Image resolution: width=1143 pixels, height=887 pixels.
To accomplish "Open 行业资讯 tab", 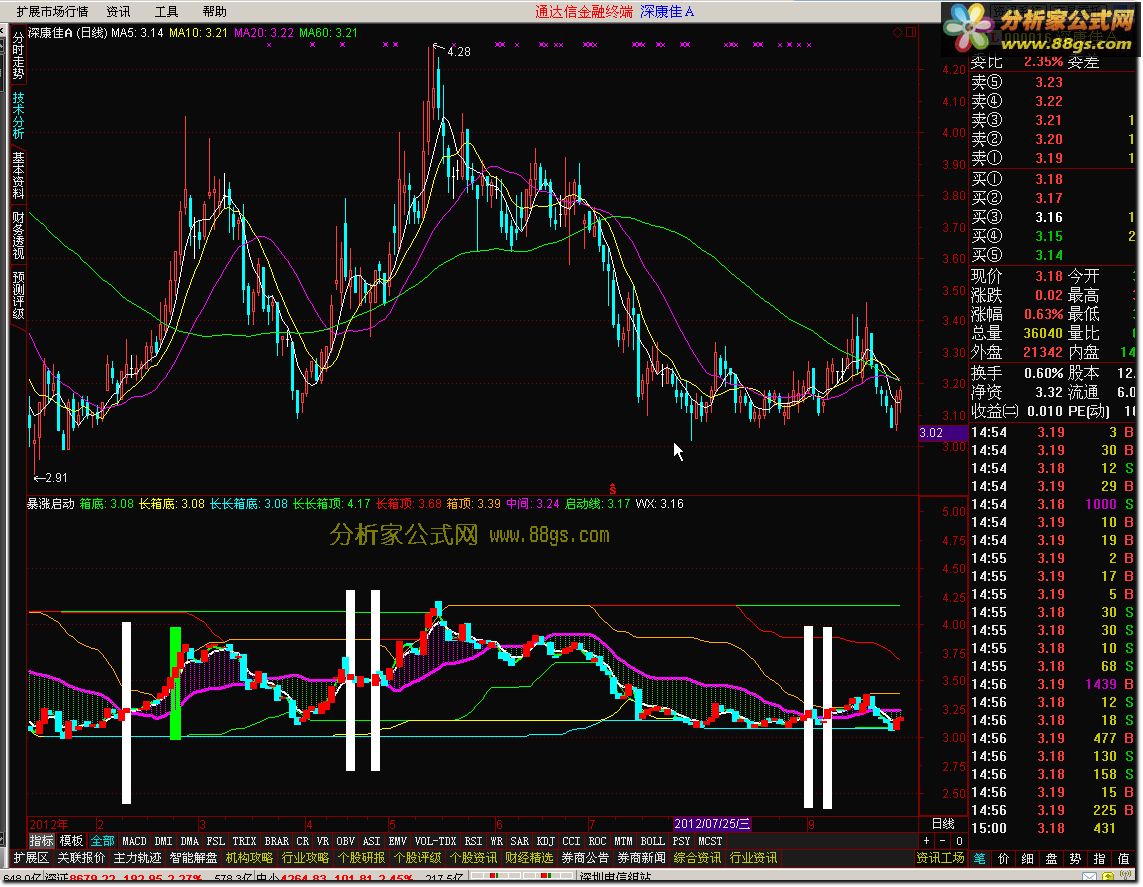I will point(753,859).
